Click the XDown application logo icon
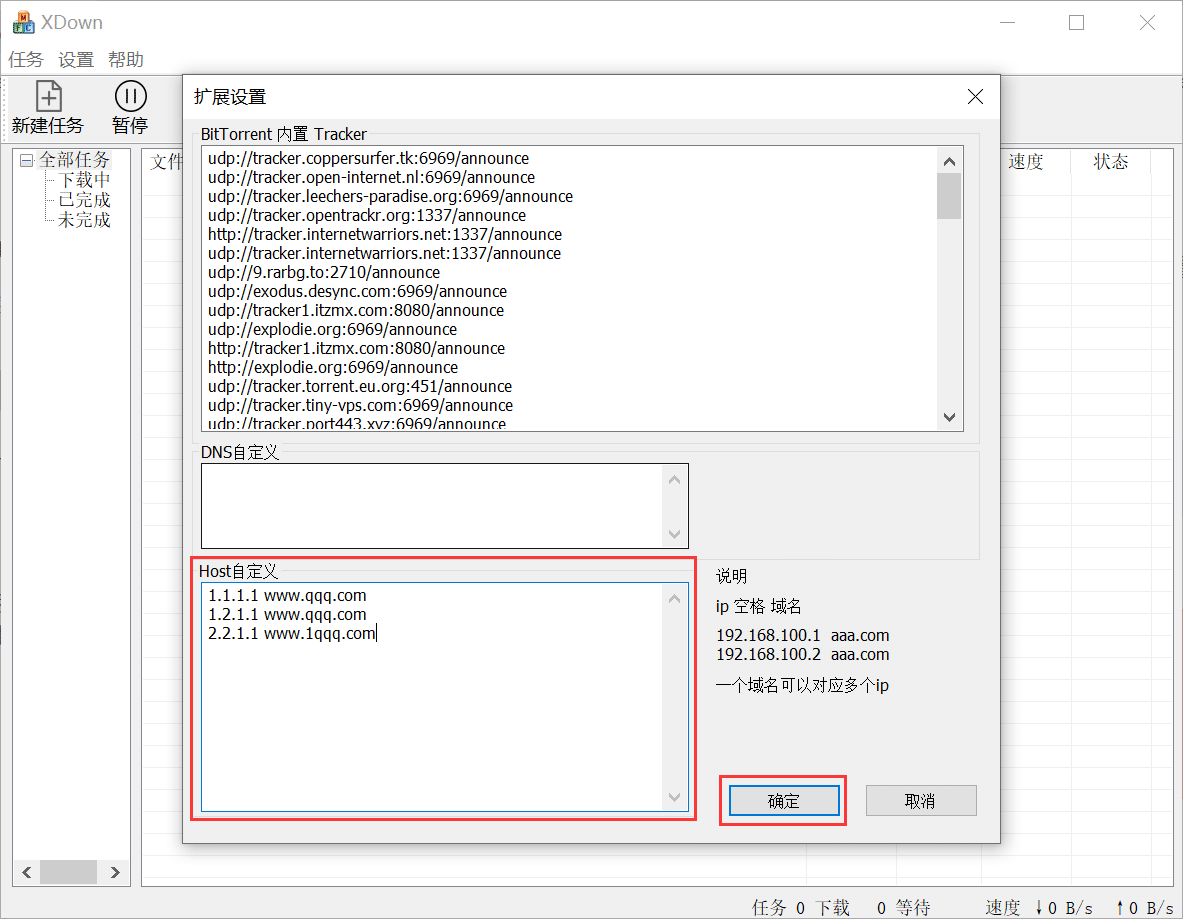 [x=21, y=21]
